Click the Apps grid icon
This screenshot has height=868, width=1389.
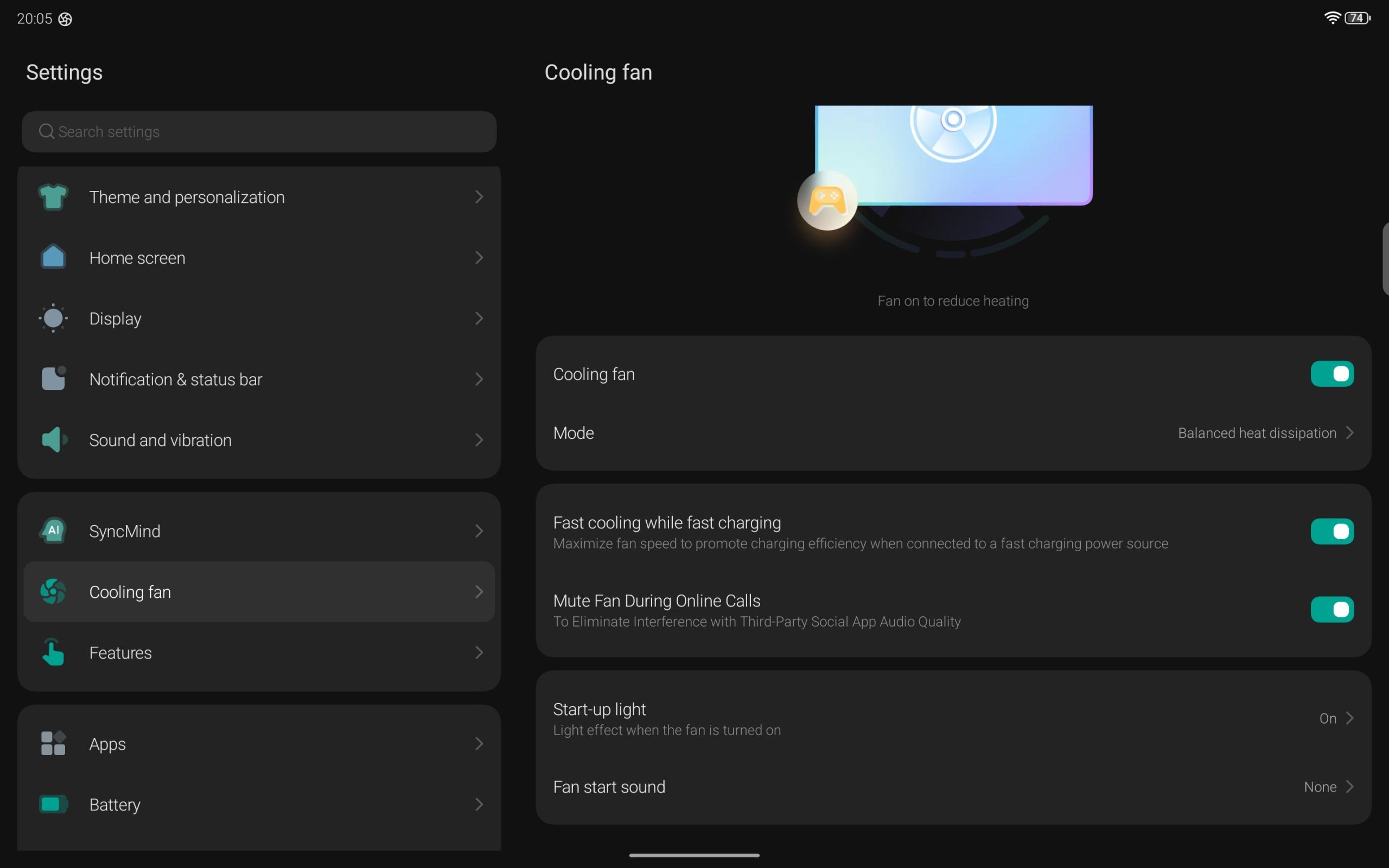coord(53,743)
